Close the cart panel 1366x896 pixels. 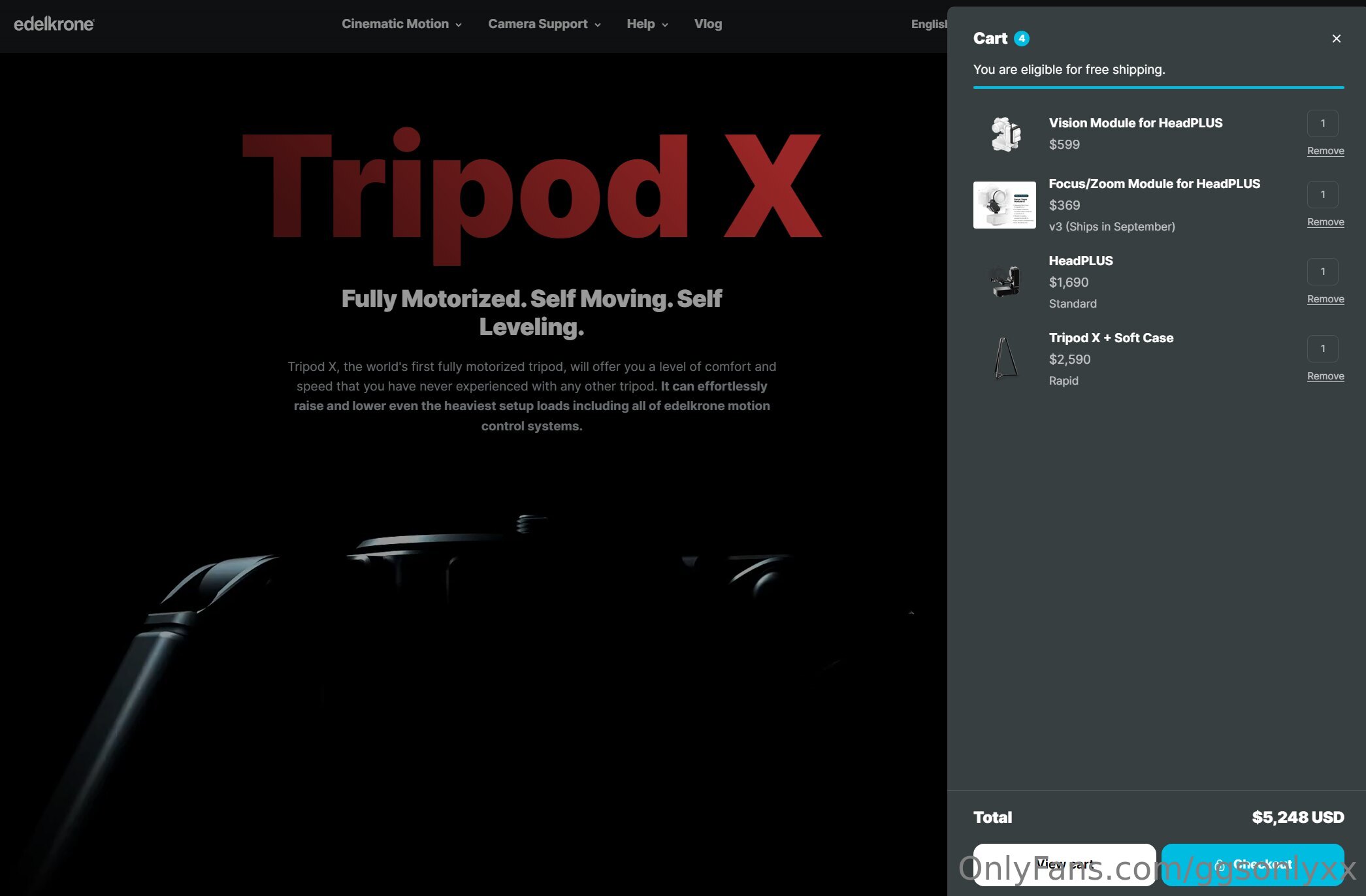coord(1337,39)
